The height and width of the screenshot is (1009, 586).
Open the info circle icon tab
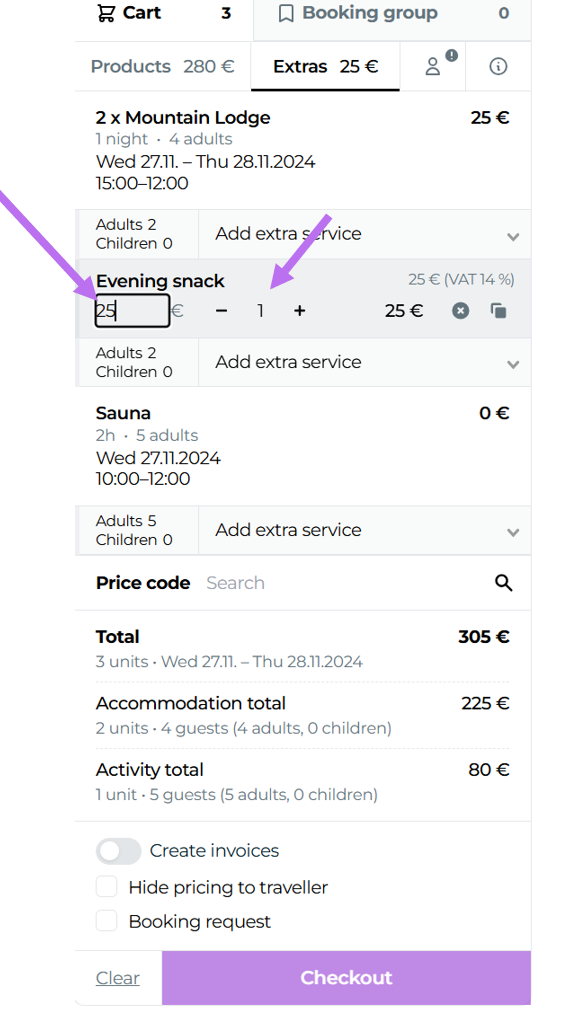(498, 66)
